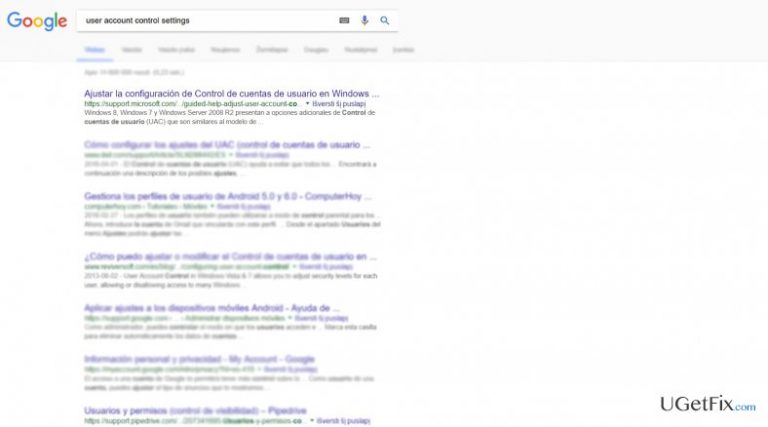The image size is (768, 427).
Task: Open 'Cómo configurar los ajustes del UAC' result
Action: [227, 145]
